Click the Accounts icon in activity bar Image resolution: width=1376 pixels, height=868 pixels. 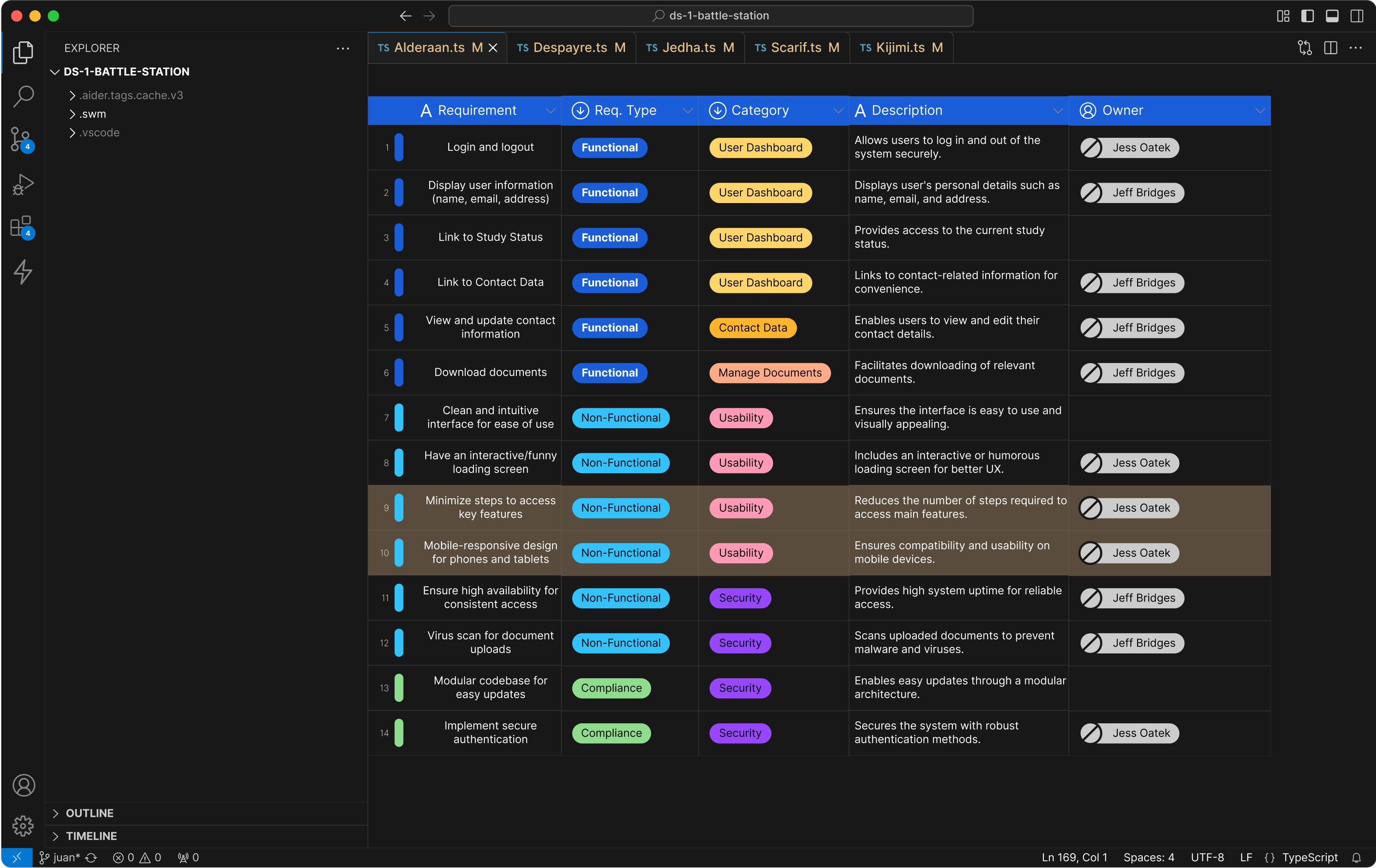click(23, 785)
